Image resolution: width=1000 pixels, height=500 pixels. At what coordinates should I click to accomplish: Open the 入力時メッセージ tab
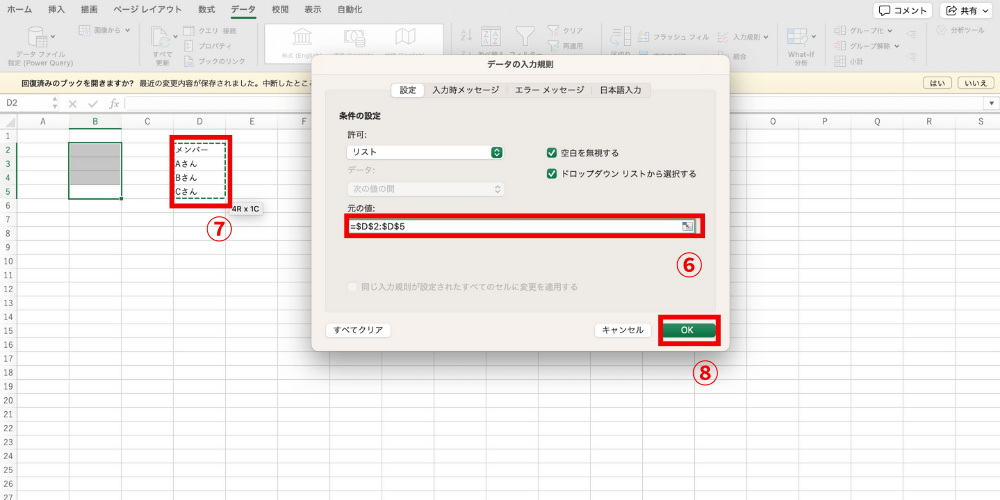(465, 90)
